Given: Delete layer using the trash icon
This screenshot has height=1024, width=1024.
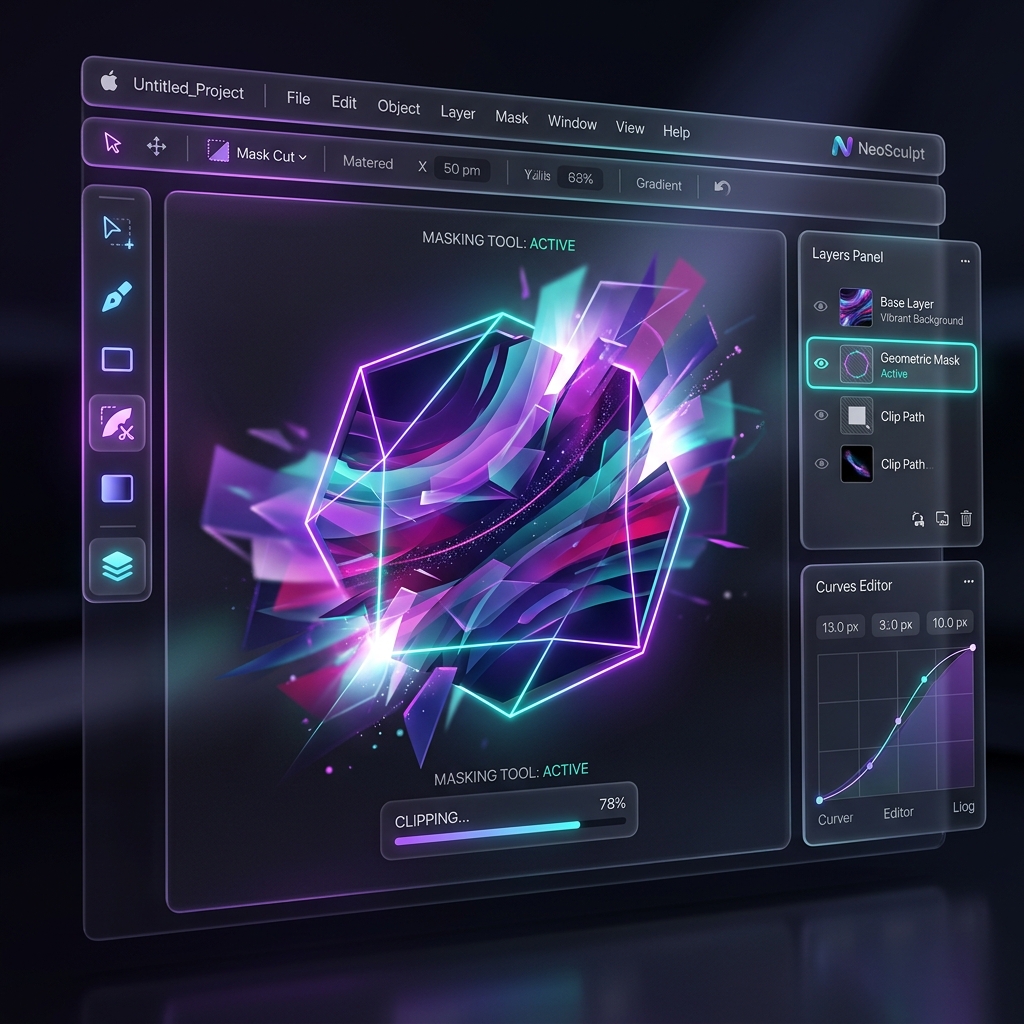Looking at the screenshot, I should coord(966,518).
